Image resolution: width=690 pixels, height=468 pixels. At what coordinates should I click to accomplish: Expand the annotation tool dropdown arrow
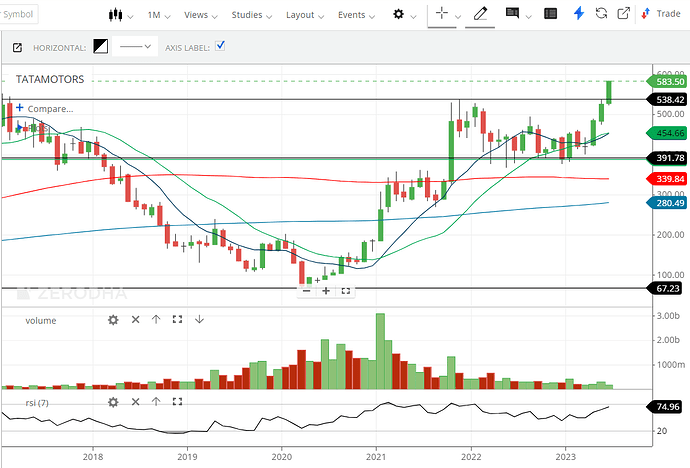(x=529, y=17)
